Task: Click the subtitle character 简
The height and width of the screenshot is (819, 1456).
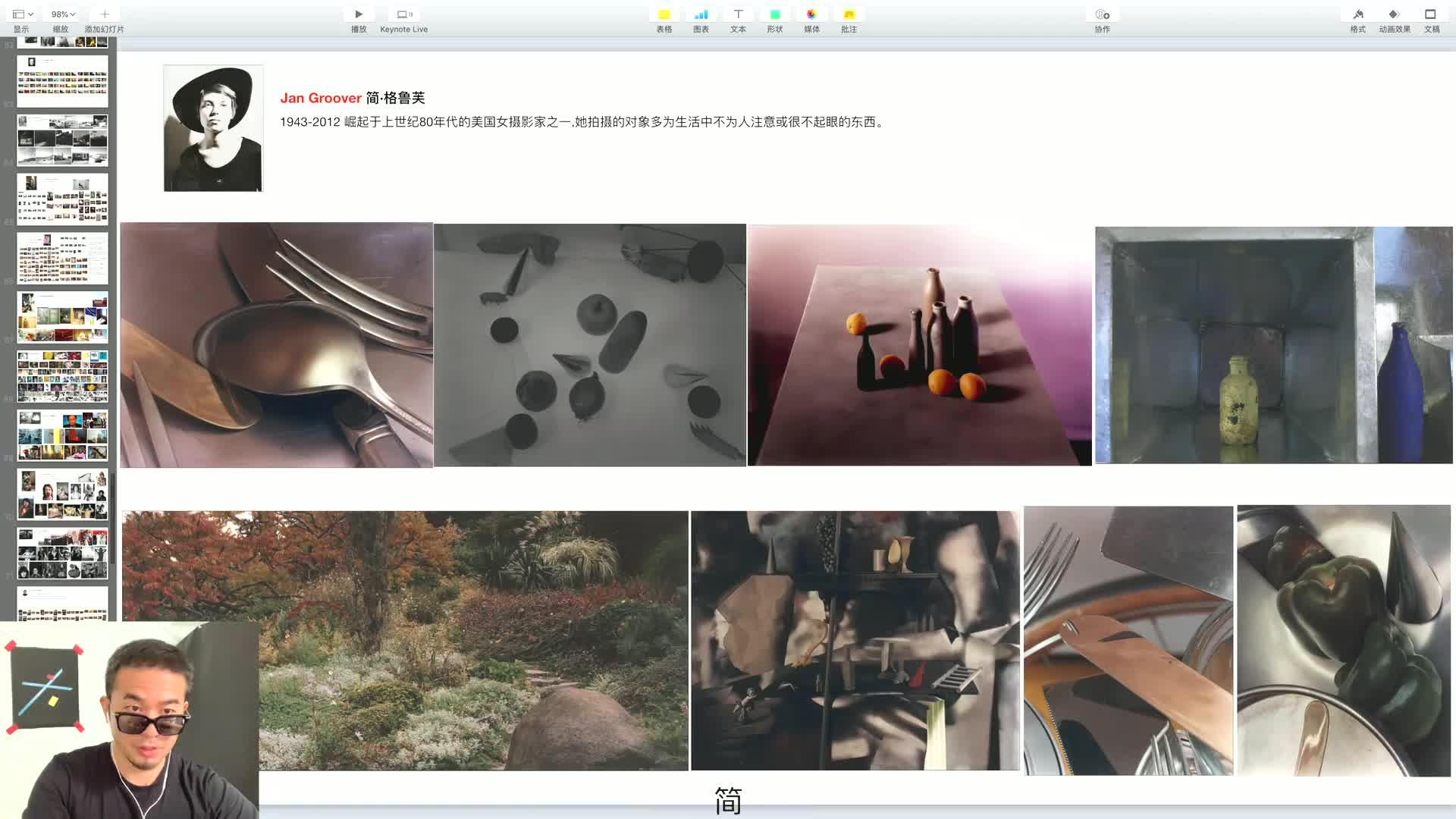Action: pos(728,801)
